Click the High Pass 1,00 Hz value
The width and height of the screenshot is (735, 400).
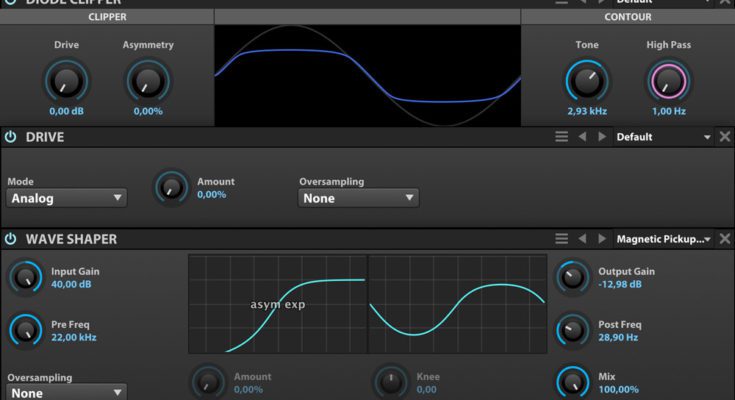pos(668,112)
